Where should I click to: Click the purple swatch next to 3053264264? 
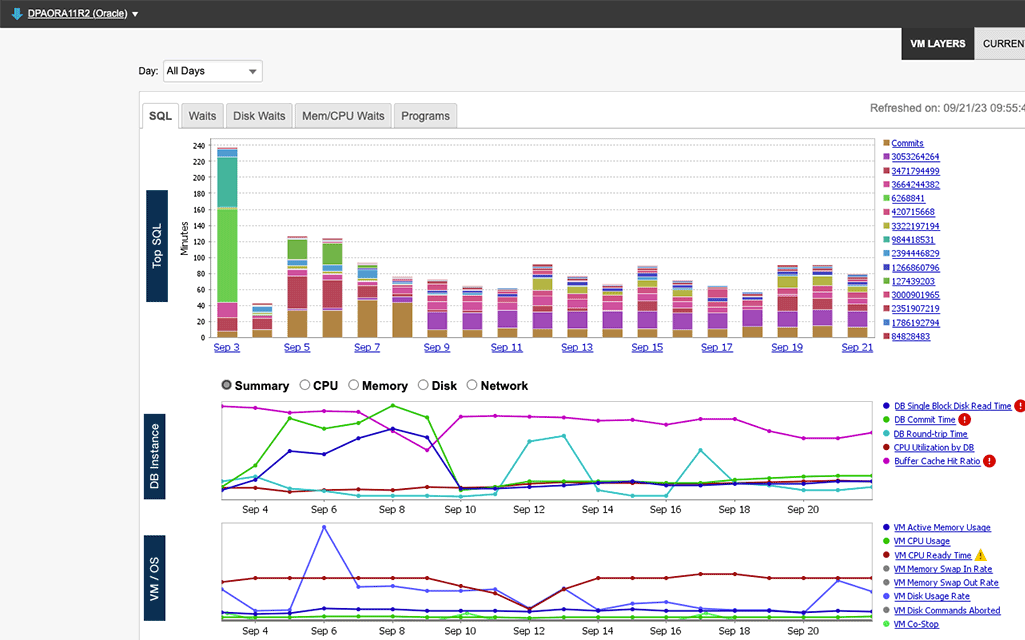pos(886,157)
